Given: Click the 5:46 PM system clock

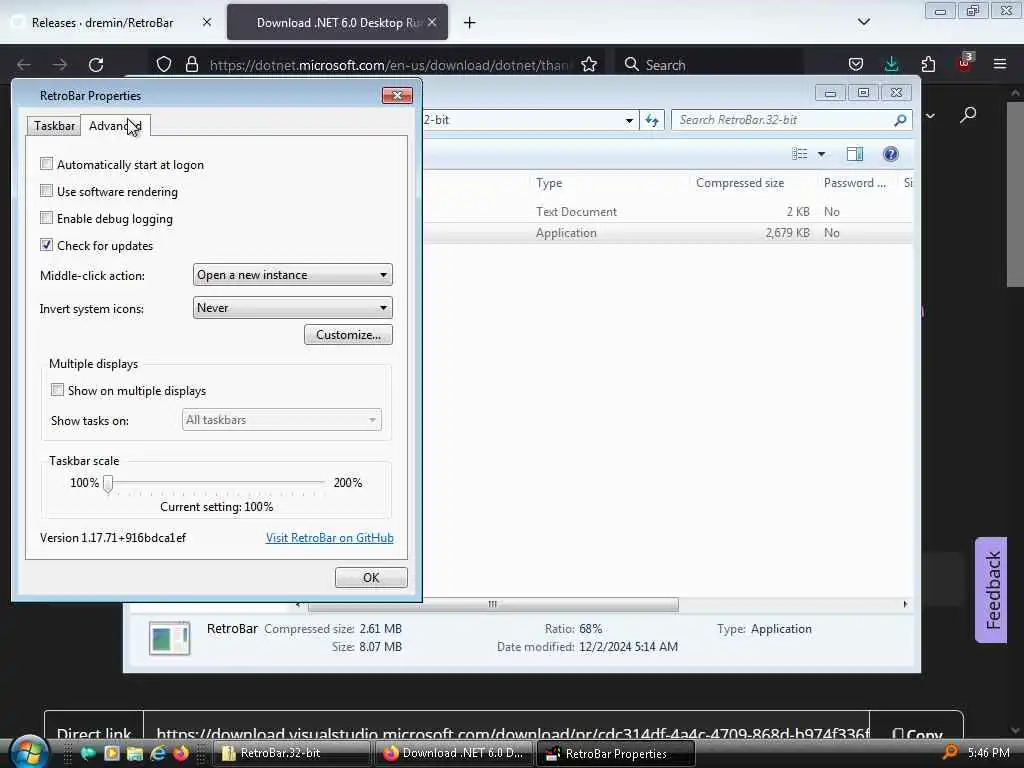Looking at the screenshot, I should [988, 753].
